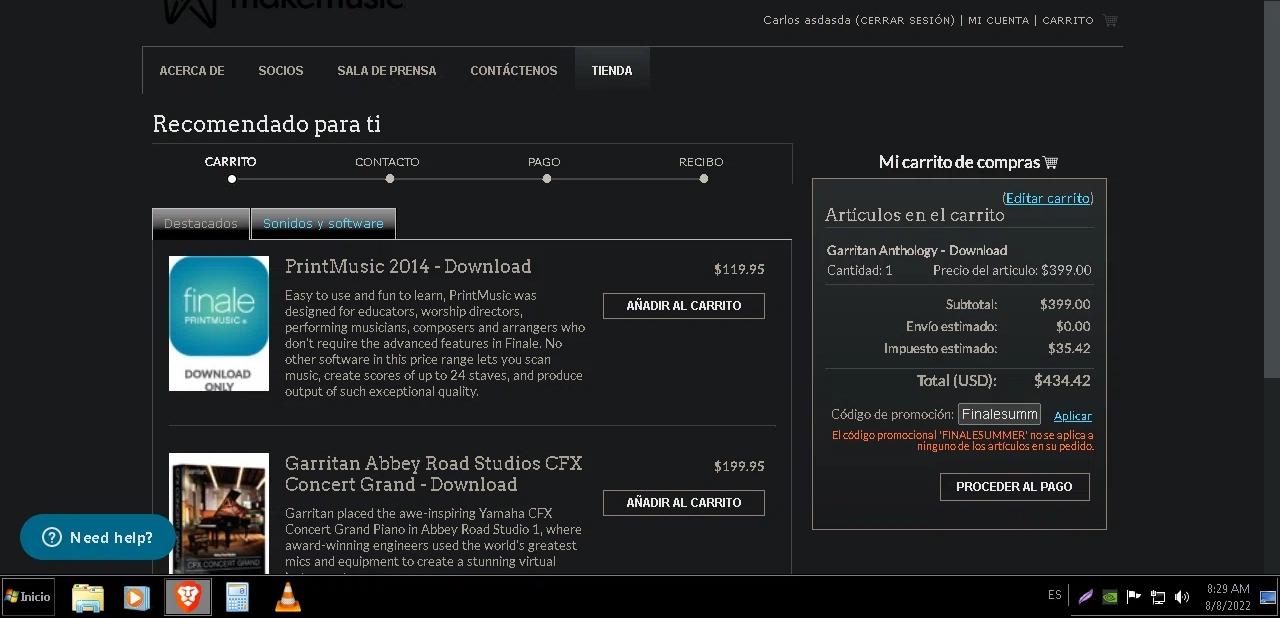Screen dimensions: 1280x618
Task: Open the CONTÁCTENOS menu item
Action: (514, 71)
